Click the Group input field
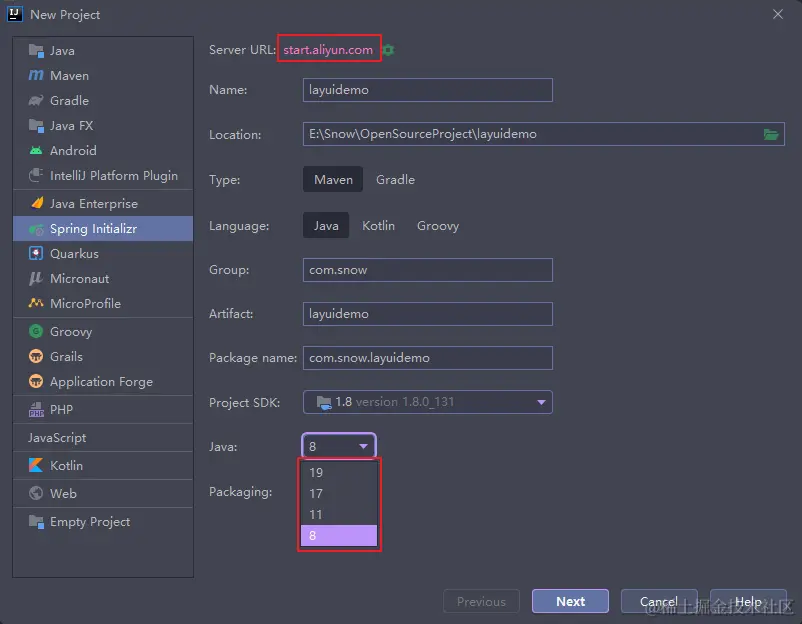802x624 pixels. pos(428,270)
